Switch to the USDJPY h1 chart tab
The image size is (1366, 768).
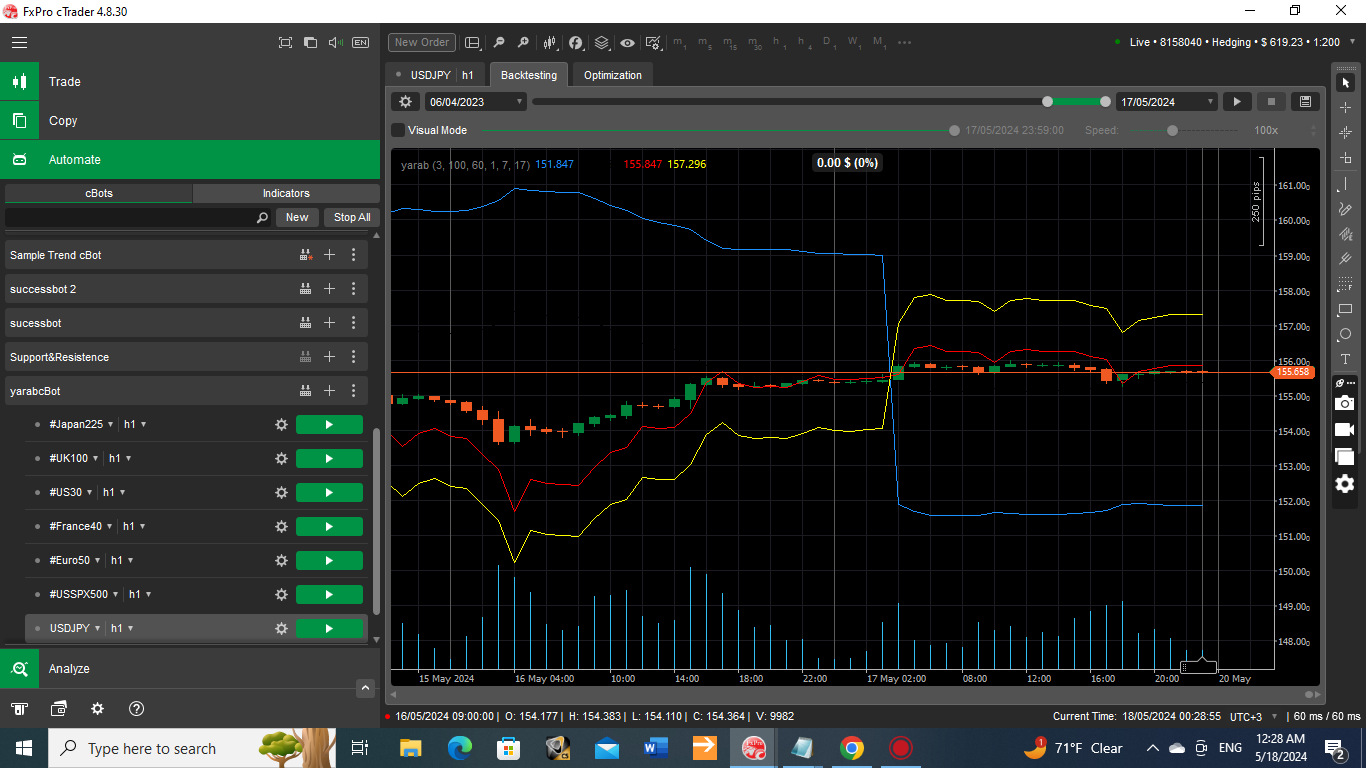[x=435, y=75]
